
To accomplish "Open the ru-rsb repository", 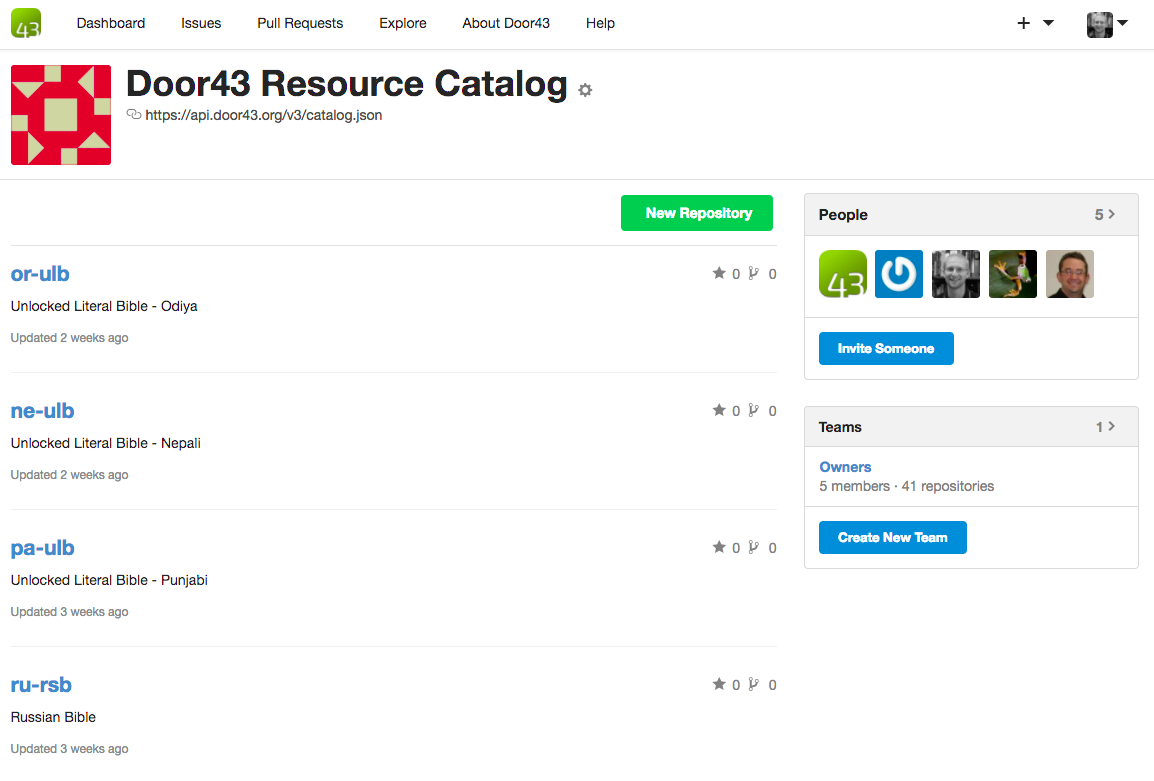I will (x=41, y=685).
